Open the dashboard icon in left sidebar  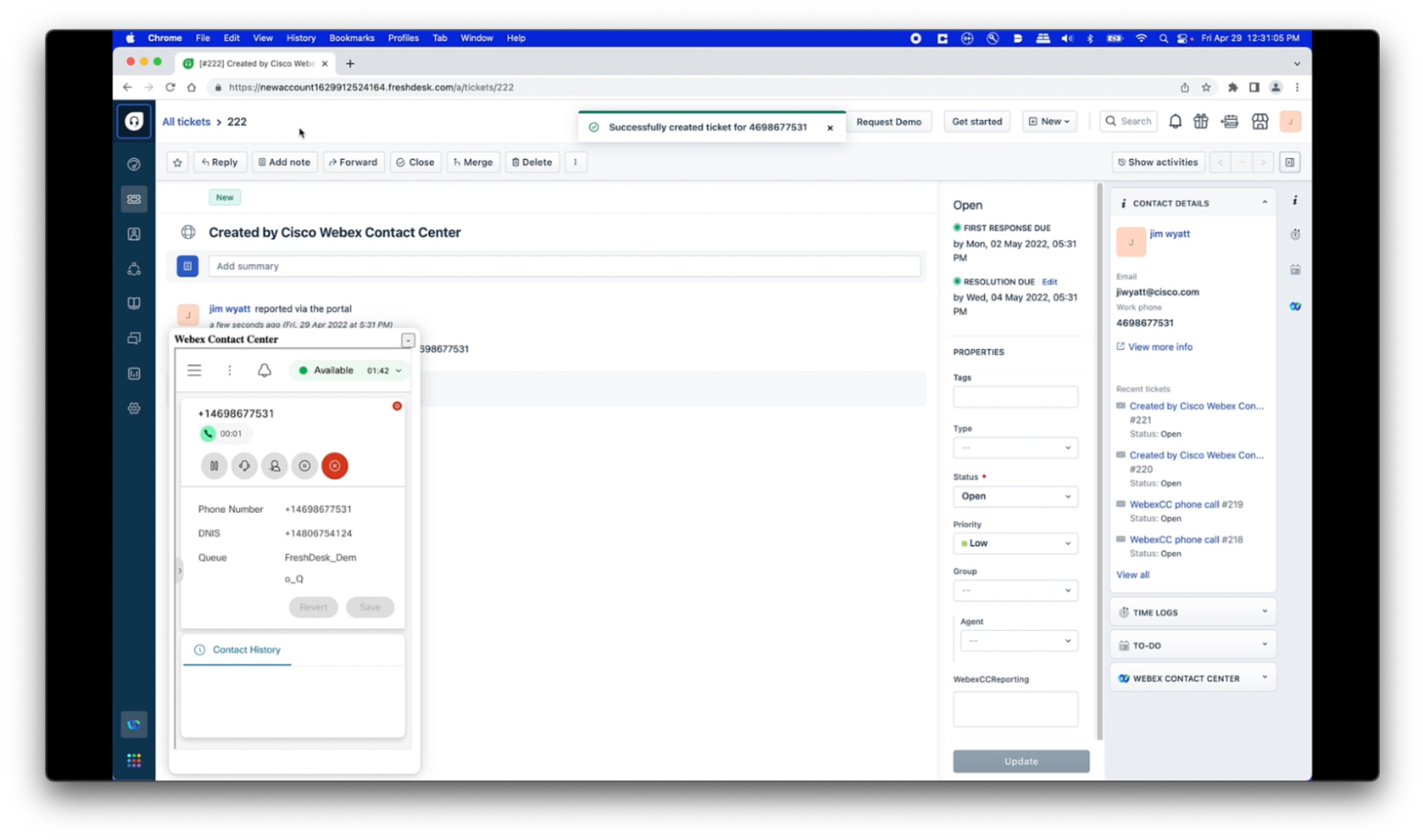(x=134, y=164)
